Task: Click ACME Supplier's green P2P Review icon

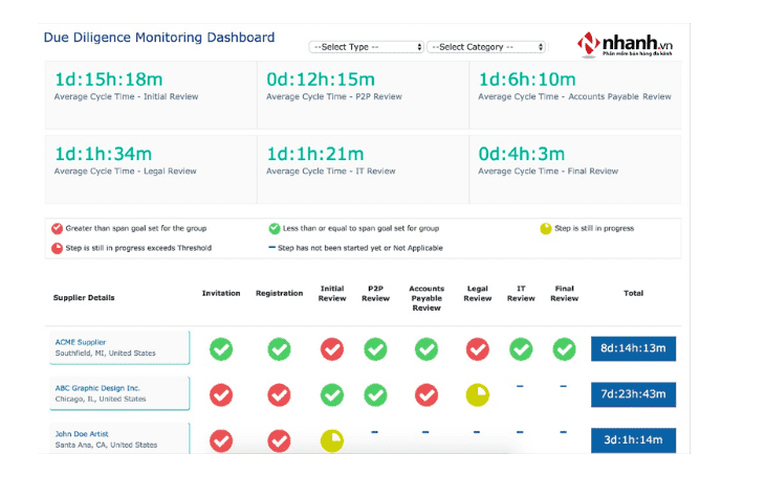Action: click(376, 349)
